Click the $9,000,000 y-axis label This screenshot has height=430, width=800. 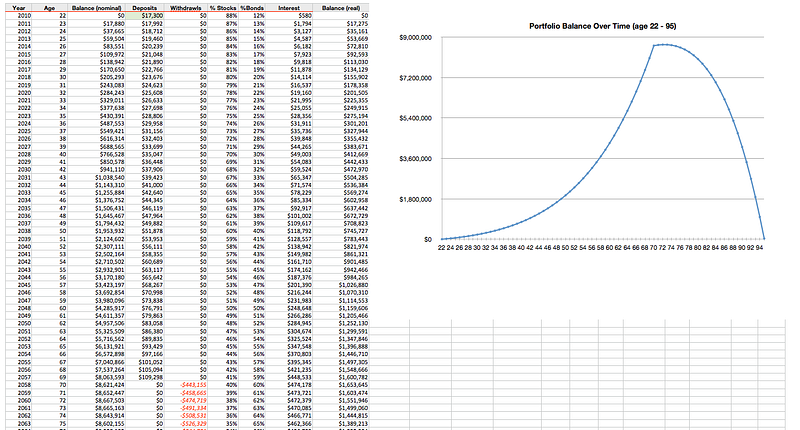tap(415, 38)
